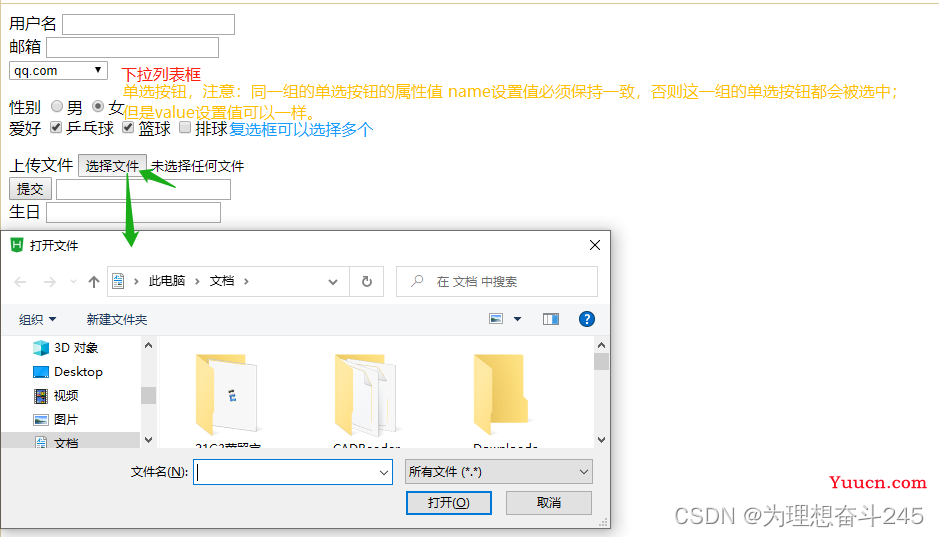Refresh the folder view
The width and height of the screenshot is (939, 537).
pyautogui.click(x=366, y=281)
